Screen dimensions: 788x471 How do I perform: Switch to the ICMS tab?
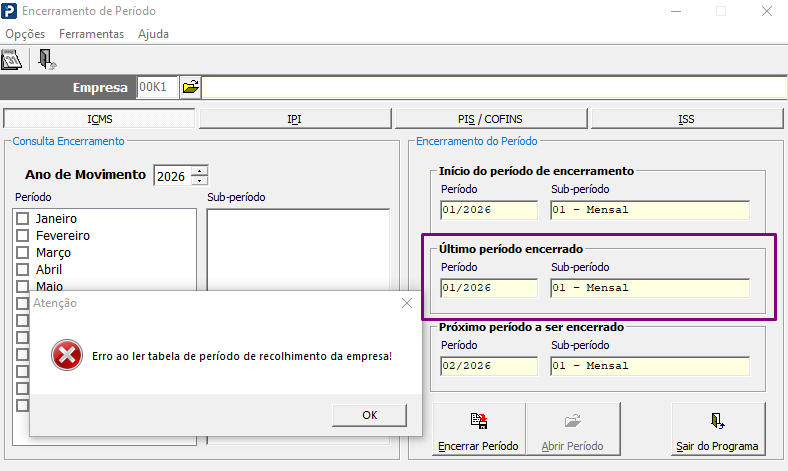[x=99, y=119]
